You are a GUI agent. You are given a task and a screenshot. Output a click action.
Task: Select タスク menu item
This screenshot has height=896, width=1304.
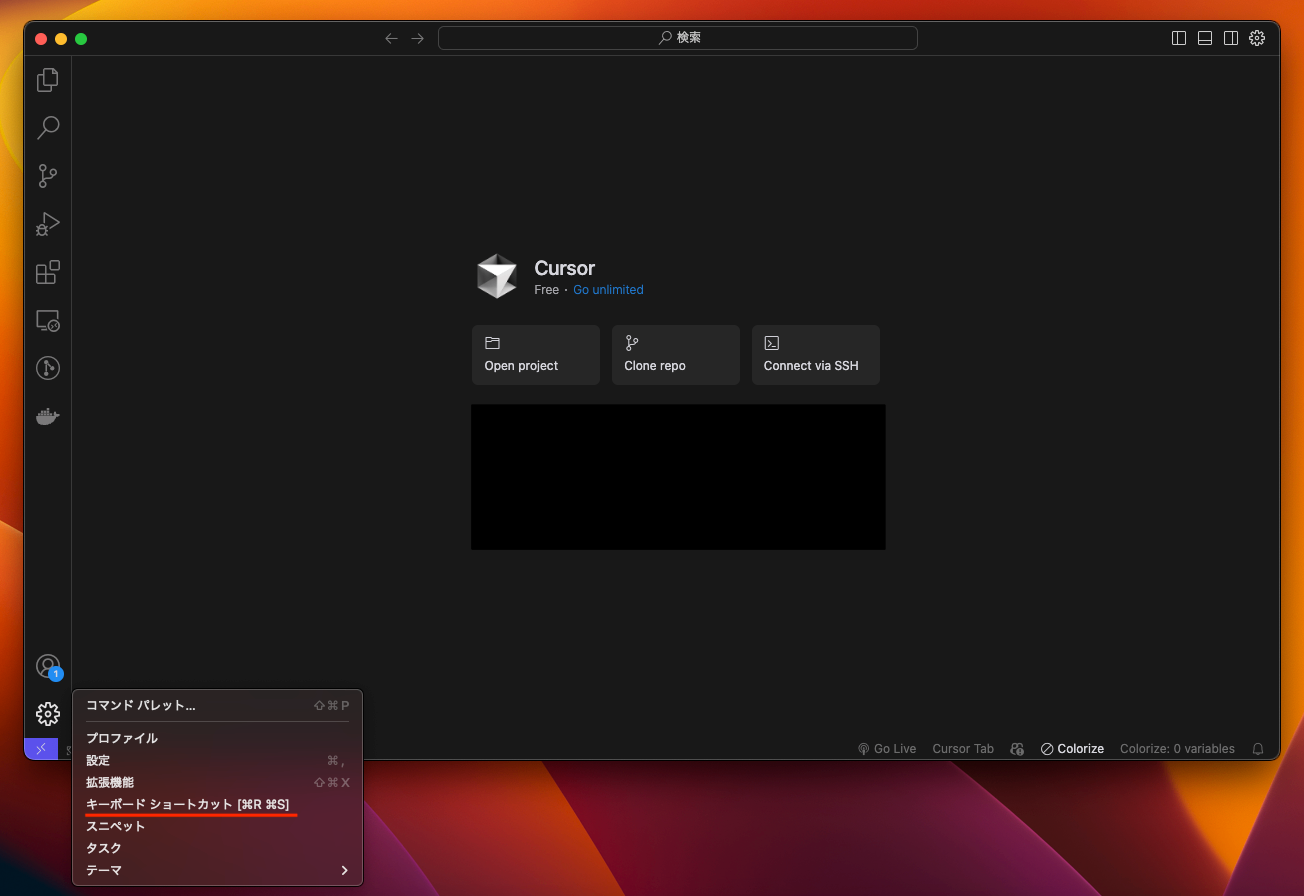tap(217, 848)
